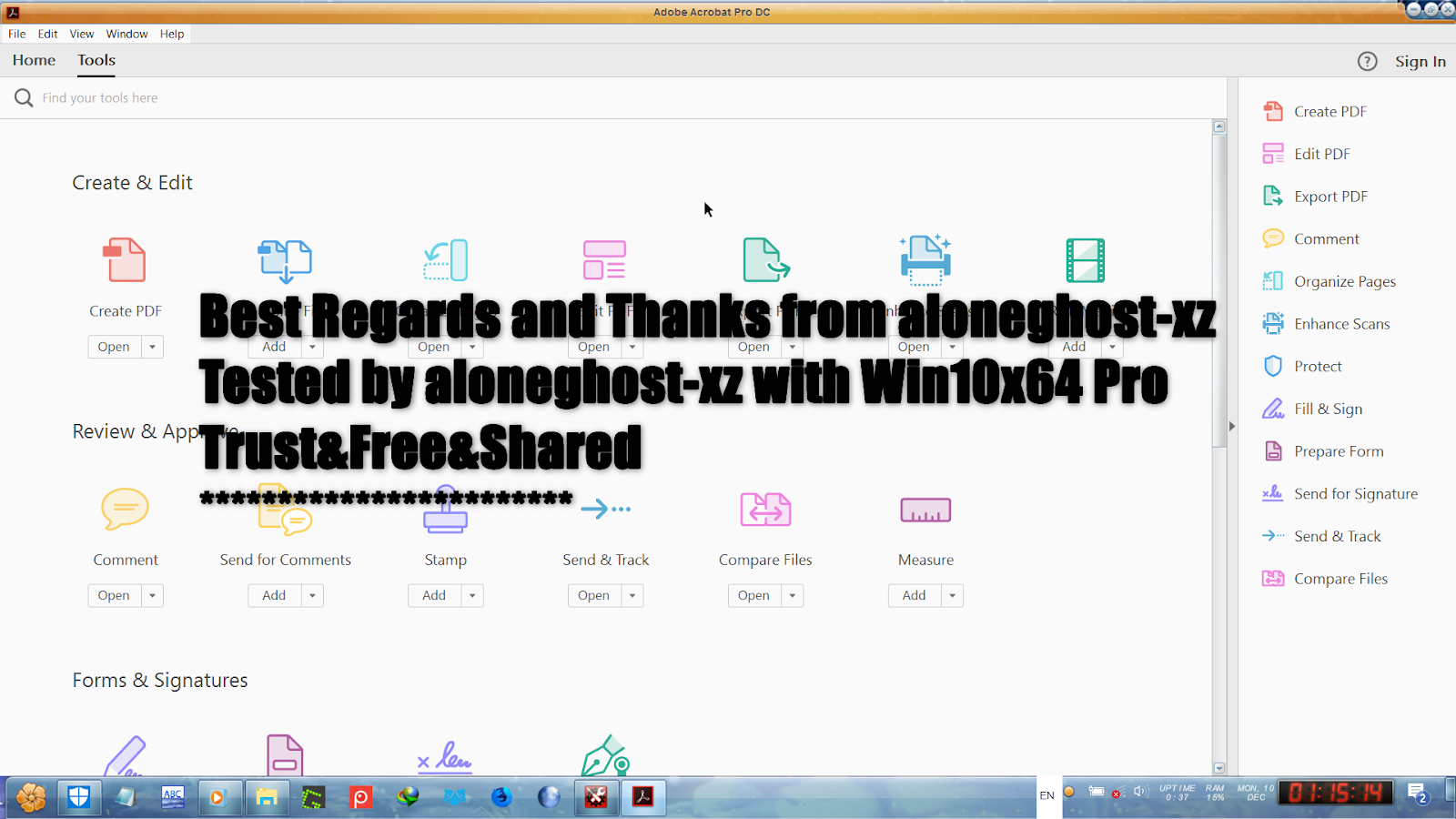1456x819 pixels.
Task: Click the pink Edit PDF tool icon in Create & Edit
Action: [x=605, y=260]
